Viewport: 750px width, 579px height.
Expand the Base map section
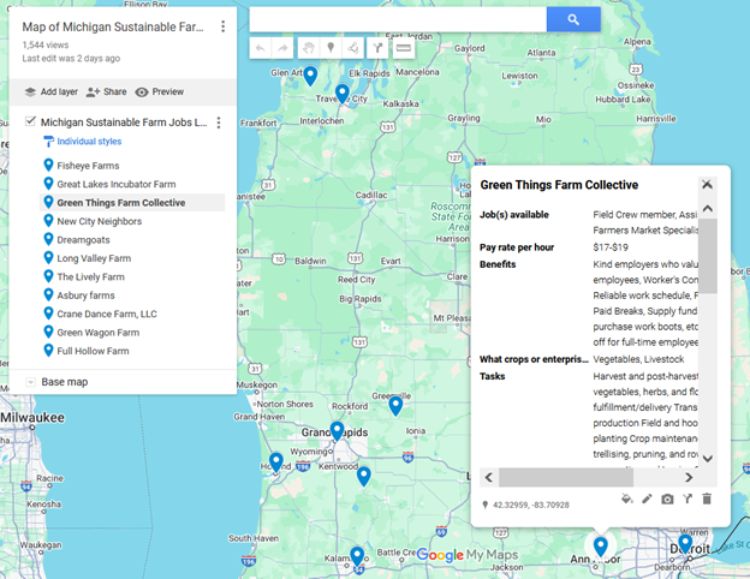[x=30, y=382]
